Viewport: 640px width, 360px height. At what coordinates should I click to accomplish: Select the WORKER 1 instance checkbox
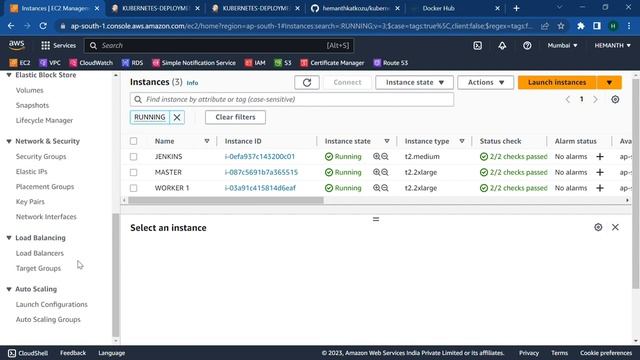[133, 188]
